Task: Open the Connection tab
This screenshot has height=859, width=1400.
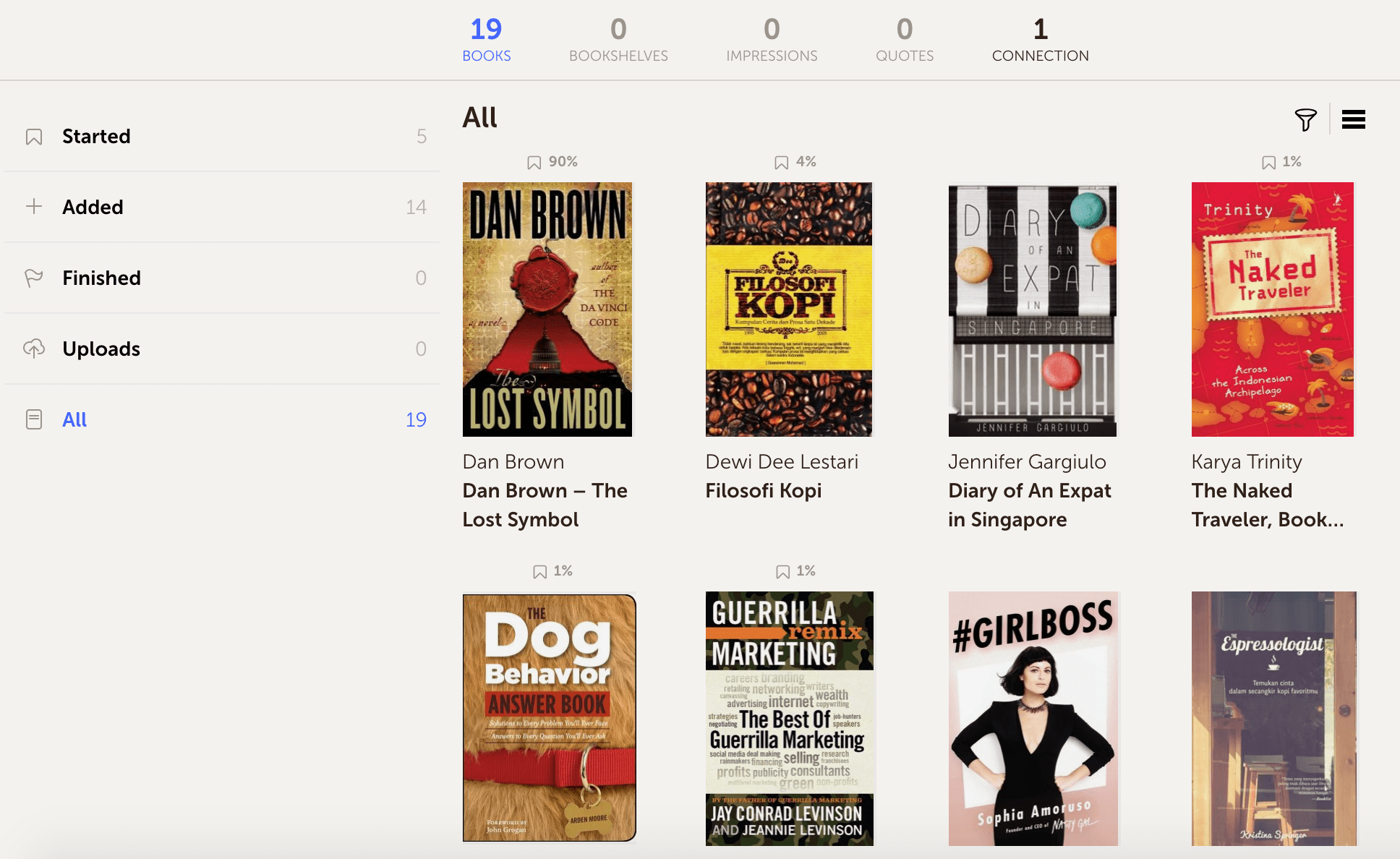Action: (1040, 40)
